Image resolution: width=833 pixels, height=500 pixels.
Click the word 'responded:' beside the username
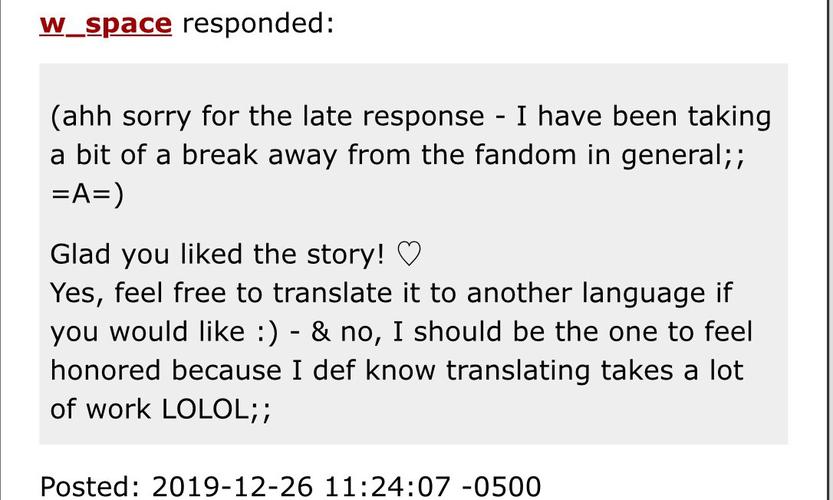click(258, 24)
